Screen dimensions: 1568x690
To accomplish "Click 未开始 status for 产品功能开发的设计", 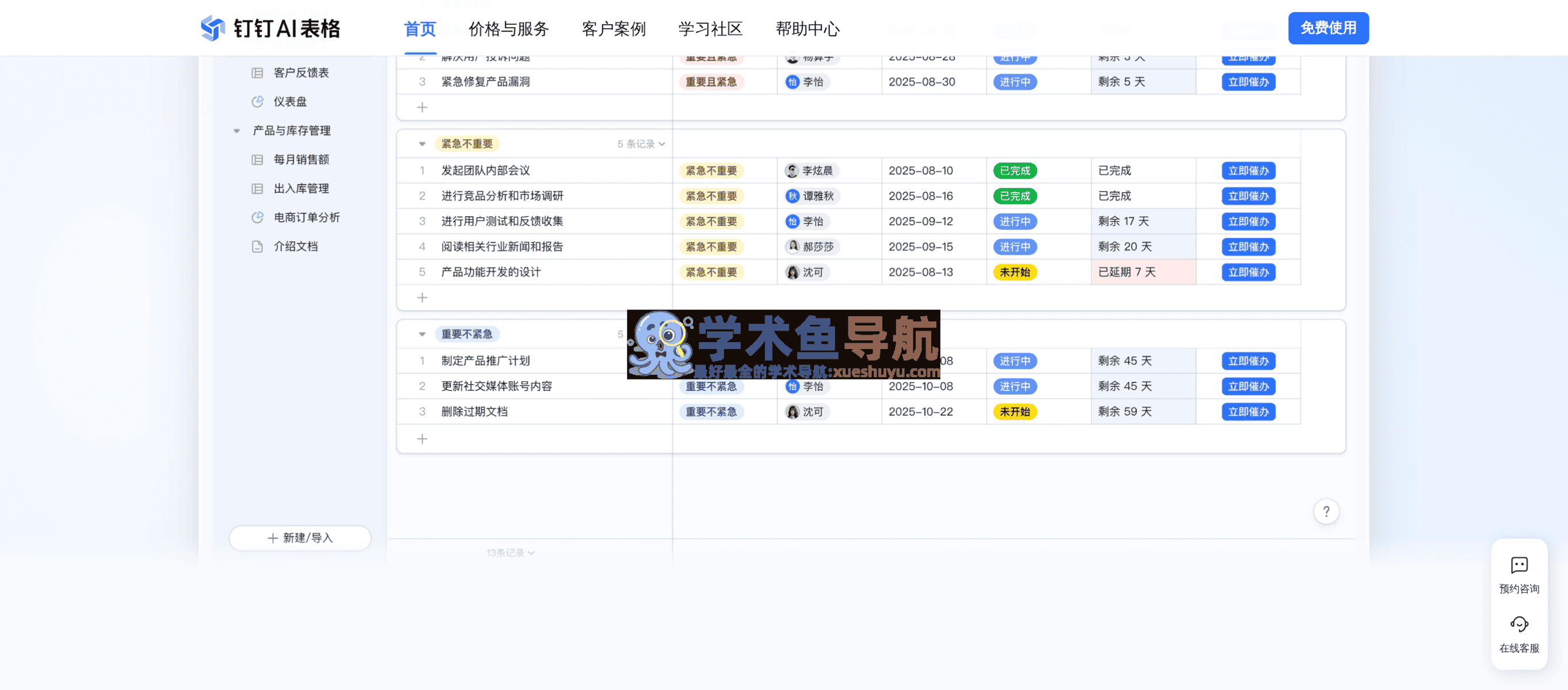I will (x=1014, y=272).
